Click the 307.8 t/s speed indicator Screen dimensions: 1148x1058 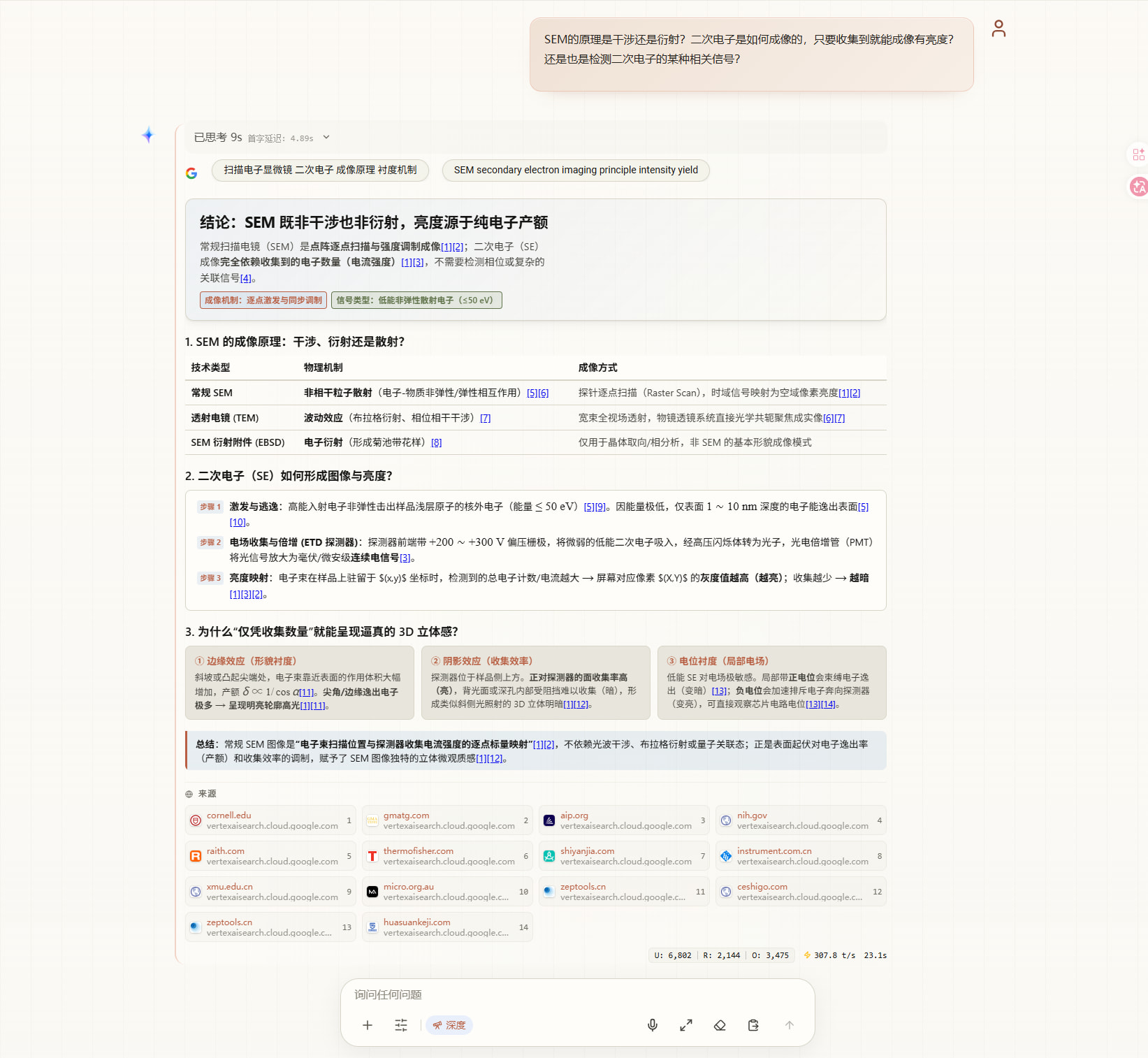(829, 955)
